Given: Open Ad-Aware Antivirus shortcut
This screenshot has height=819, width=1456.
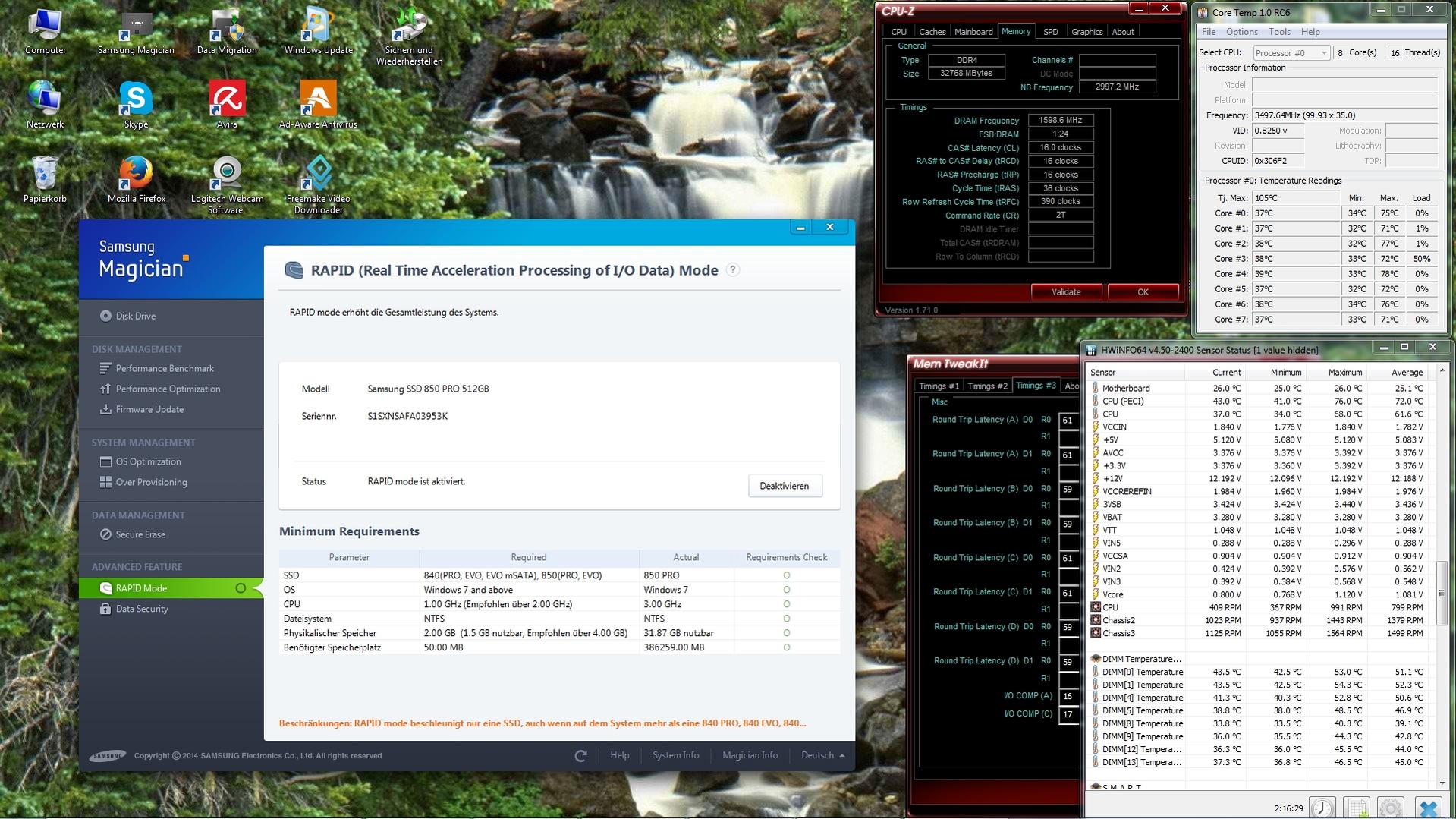Looking at the screenshot, I should [x=318, y=105].
